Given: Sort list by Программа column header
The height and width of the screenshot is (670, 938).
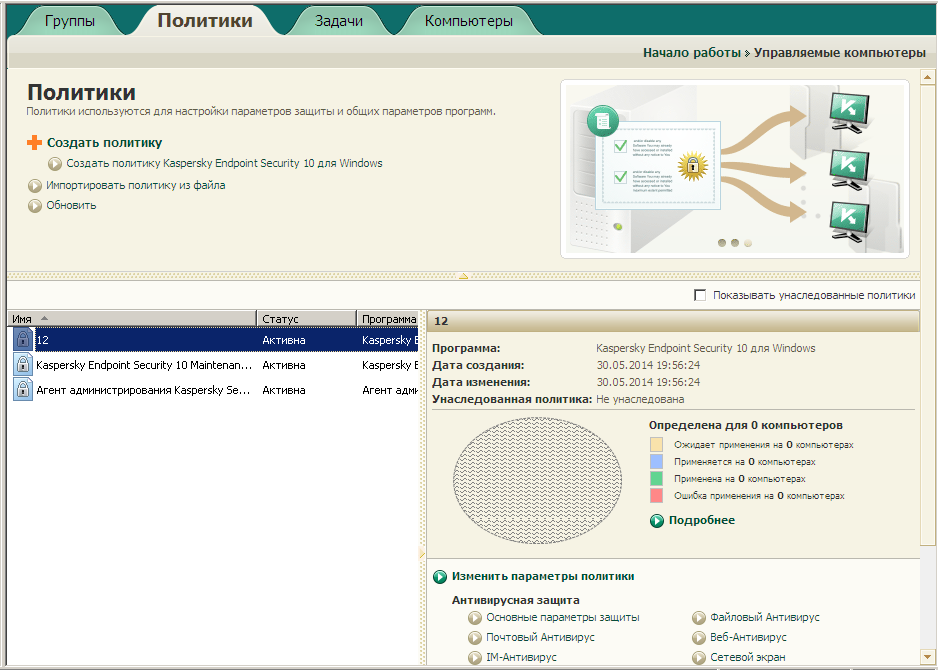Looking at the screenshot, I should [x=388, y=319].
